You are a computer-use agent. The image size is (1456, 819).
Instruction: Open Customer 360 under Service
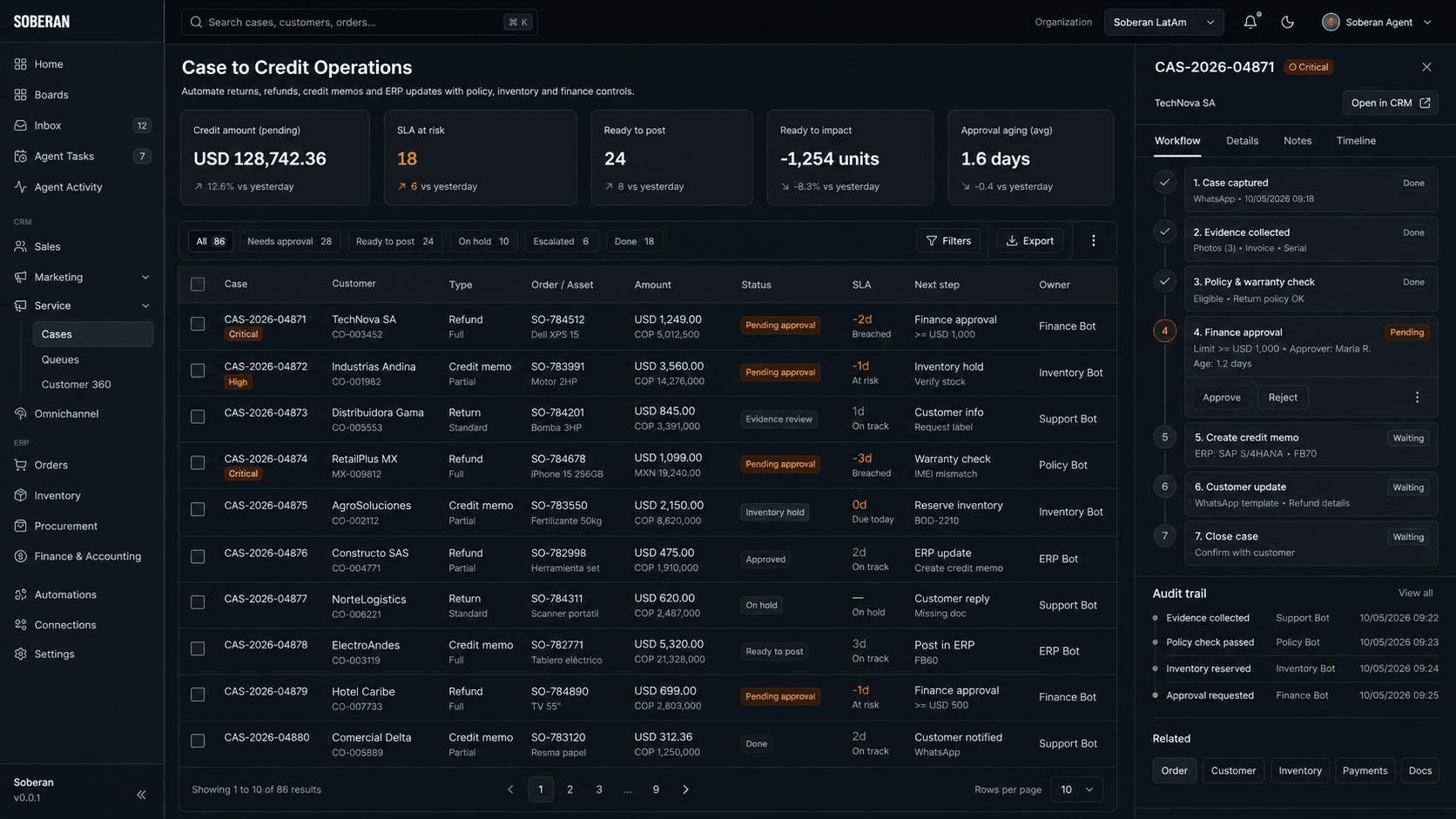pyautogui.click(x=76, y=385)
